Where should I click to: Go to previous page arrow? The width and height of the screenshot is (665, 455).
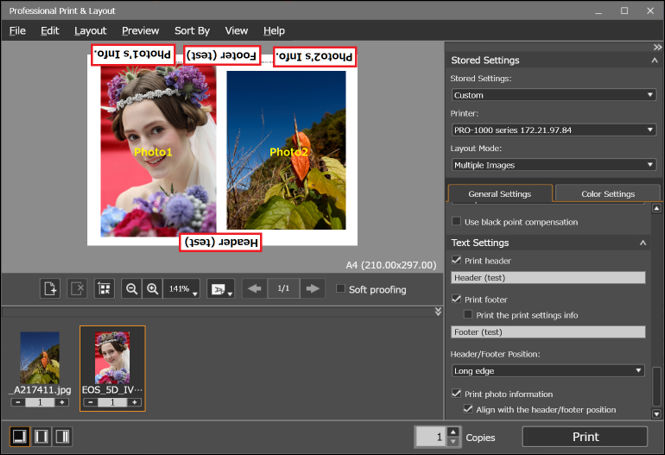point(254,289)
